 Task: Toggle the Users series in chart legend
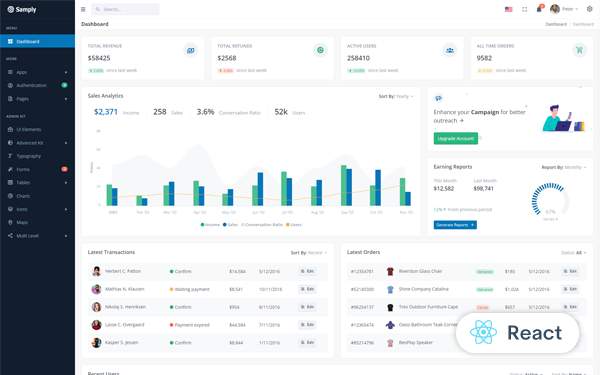[x=293, y=225]
